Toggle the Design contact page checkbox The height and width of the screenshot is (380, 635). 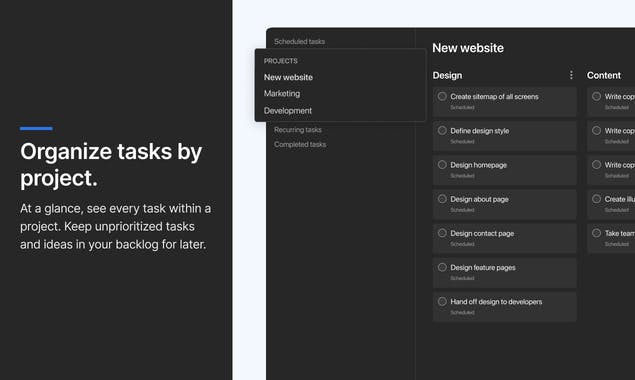[442, 233]
